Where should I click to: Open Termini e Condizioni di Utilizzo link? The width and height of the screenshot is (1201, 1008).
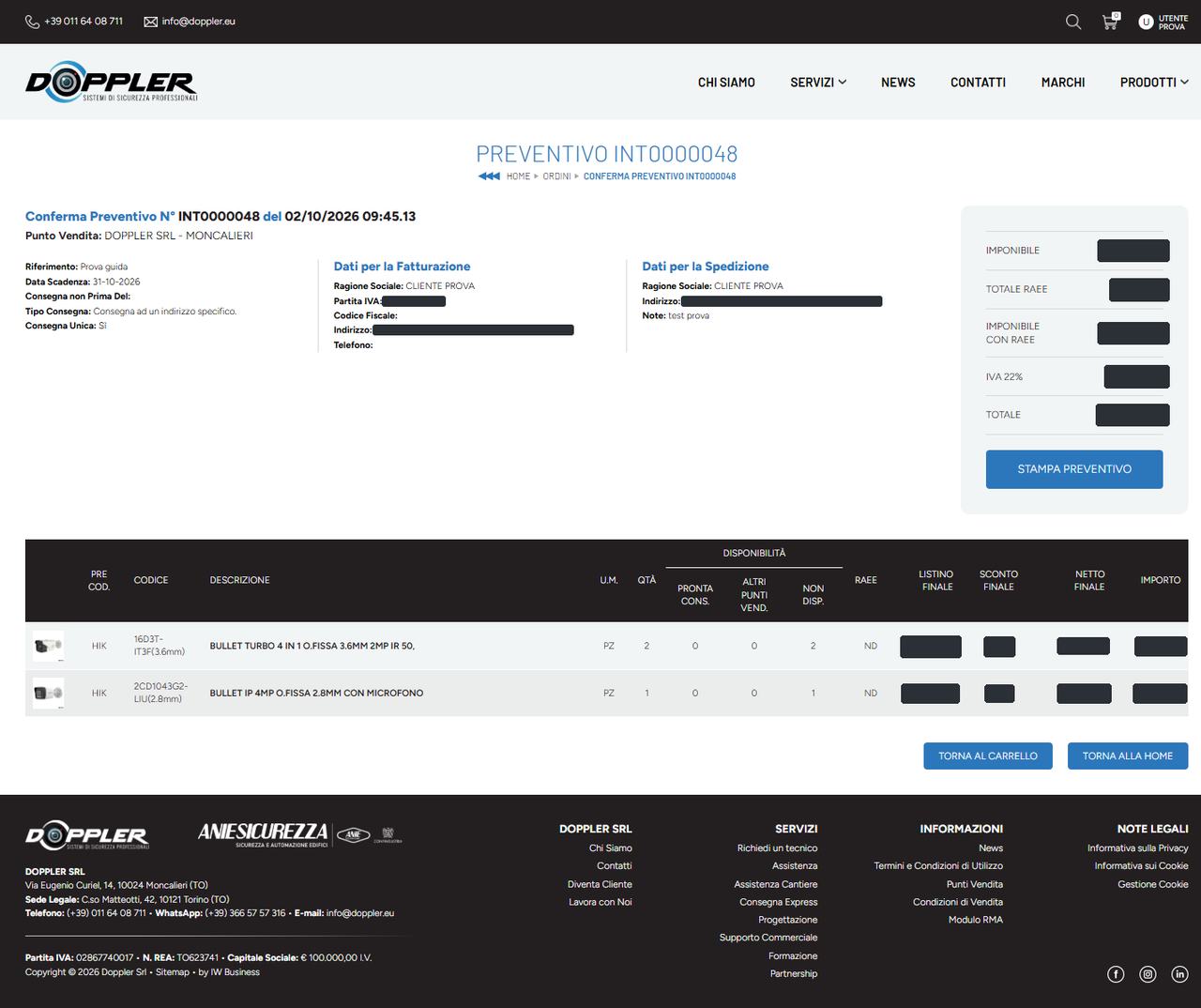[938, 866]
